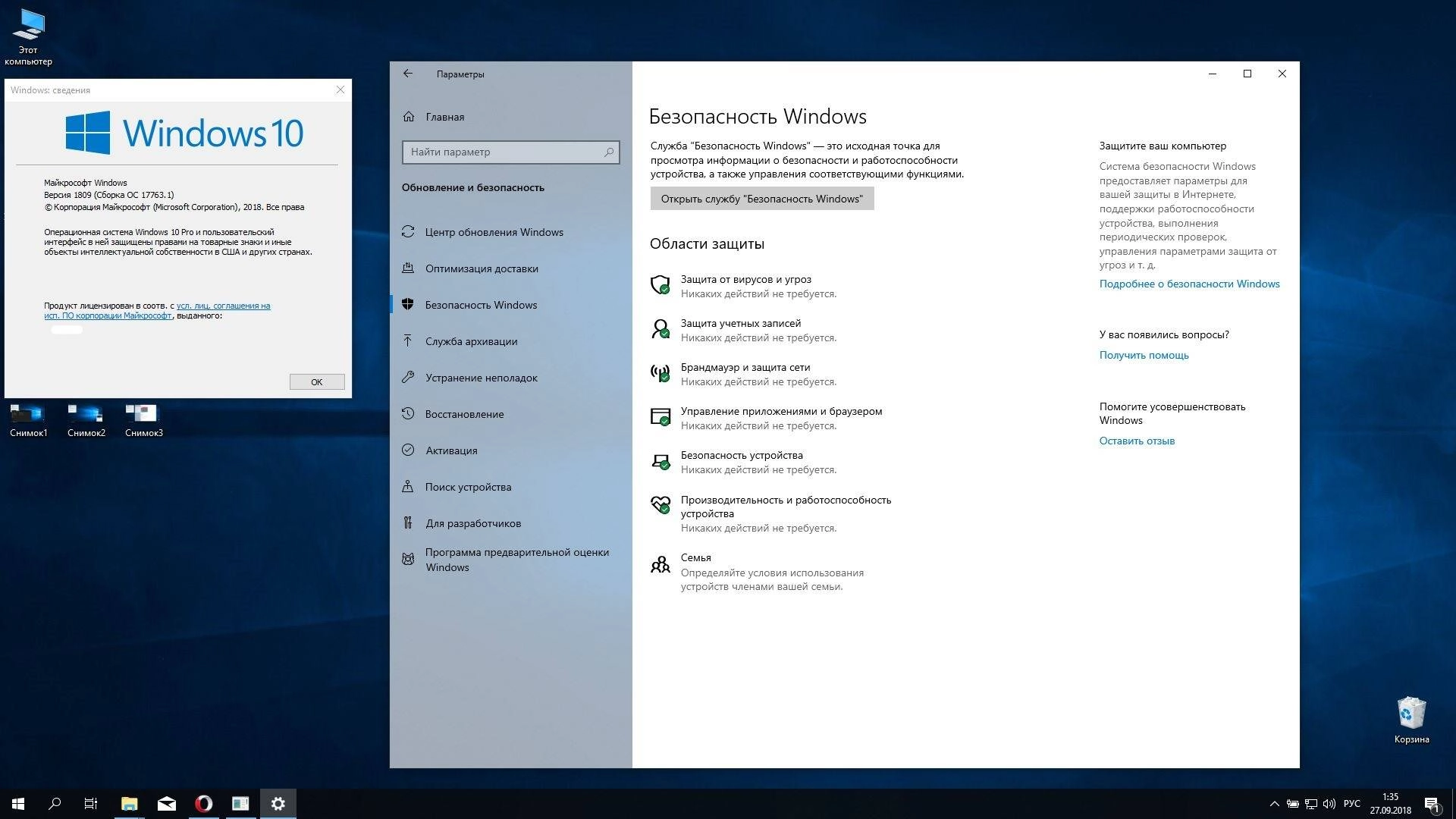1456x819 pixels.
Task: Close the Windows: сведения dialog
Action: [x=340, y=89]
